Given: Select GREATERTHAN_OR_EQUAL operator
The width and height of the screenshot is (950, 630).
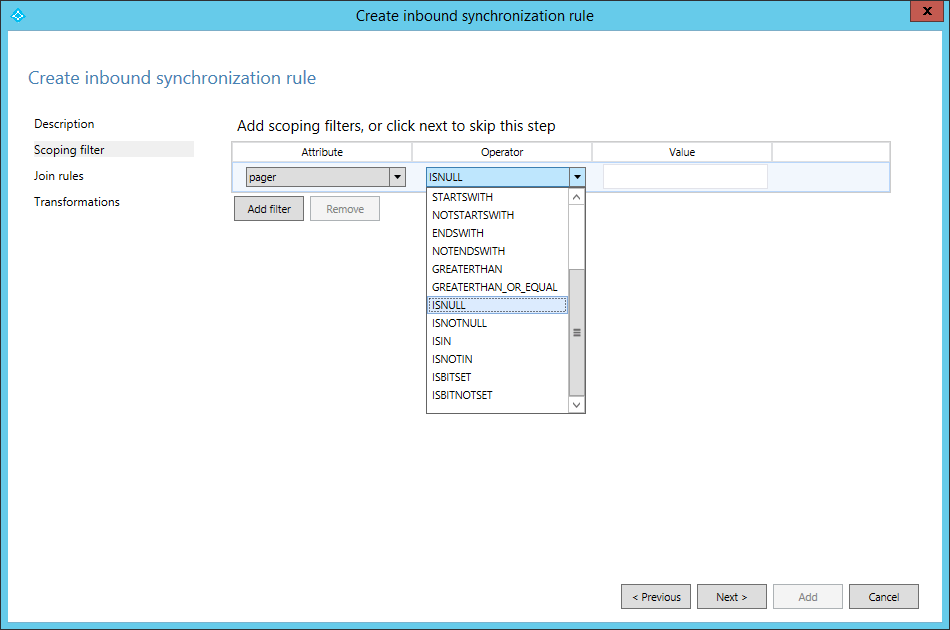Looking at the screenshot, I should [494, 287].
